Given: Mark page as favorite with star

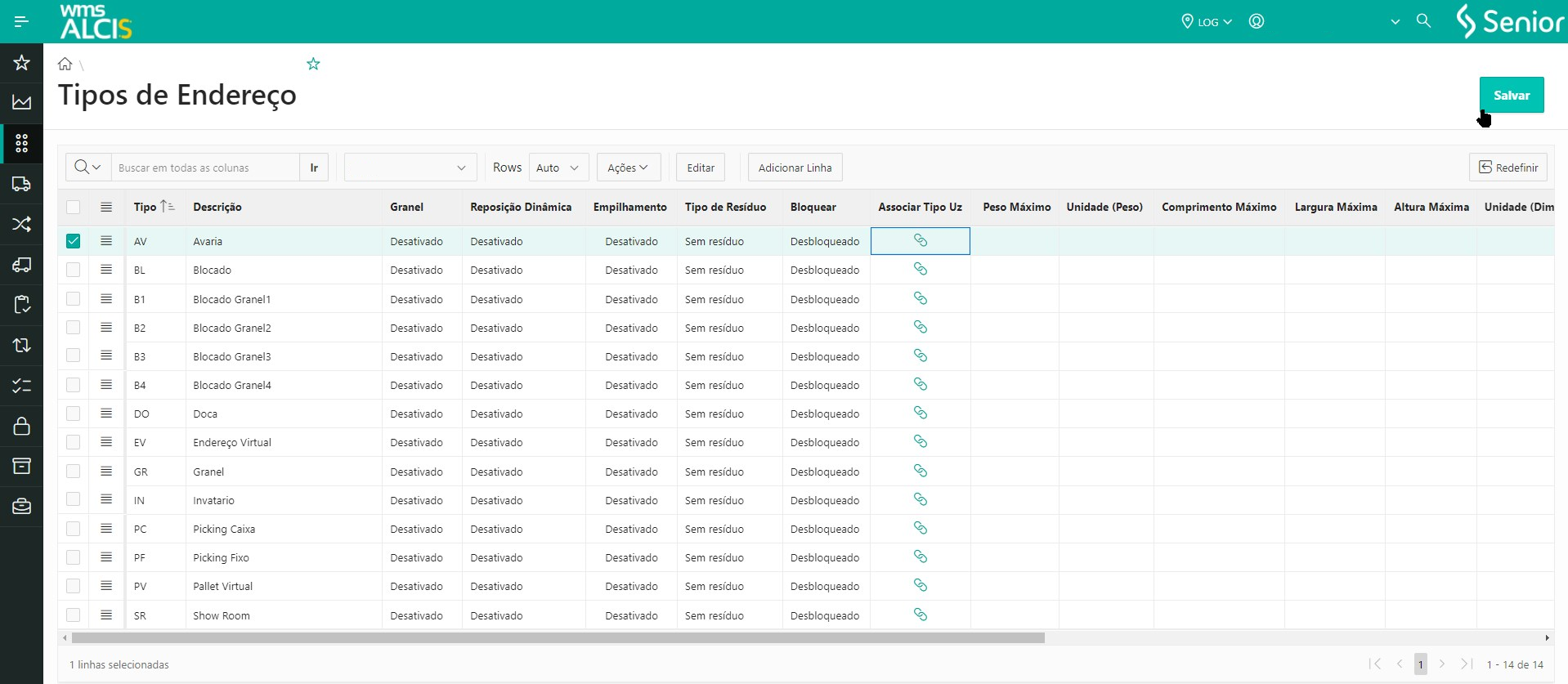Looking at the screenshot, I should pos(313,64).
